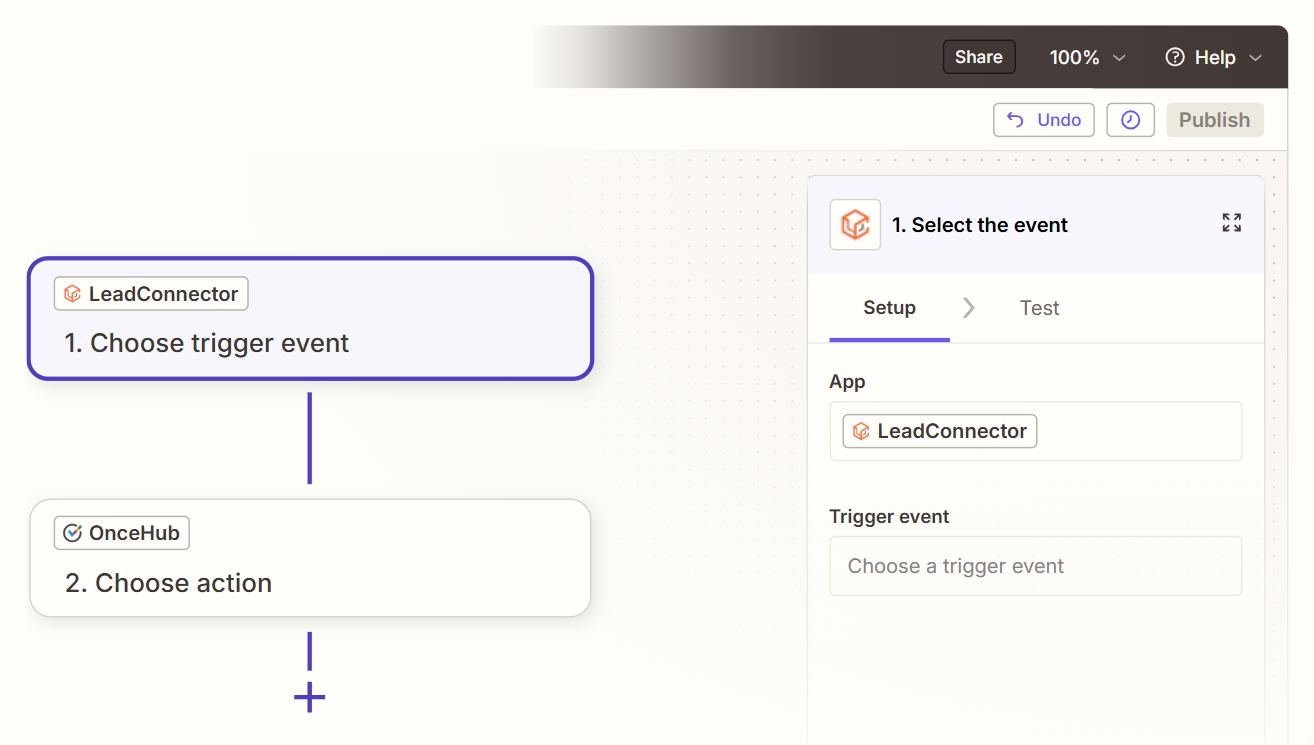Image resolution: width=1314 pixels, height=745 pixels.
Task: Click the undo arrow icon
Action: pyautogui.click(x=1015, y=120)
